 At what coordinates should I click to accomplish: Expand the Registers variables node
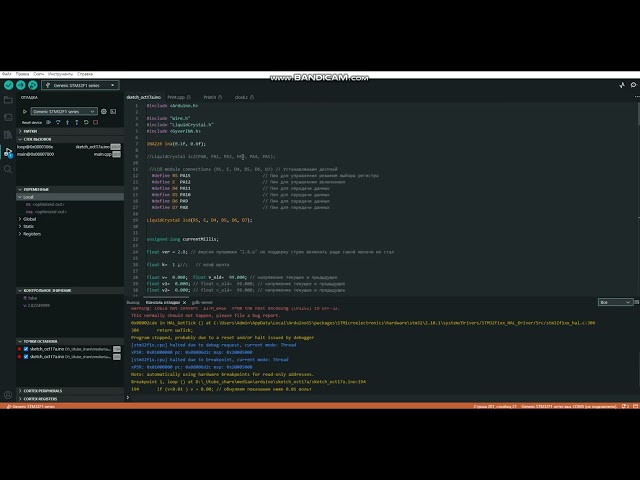pyautogui.click(x=70, y=234)
